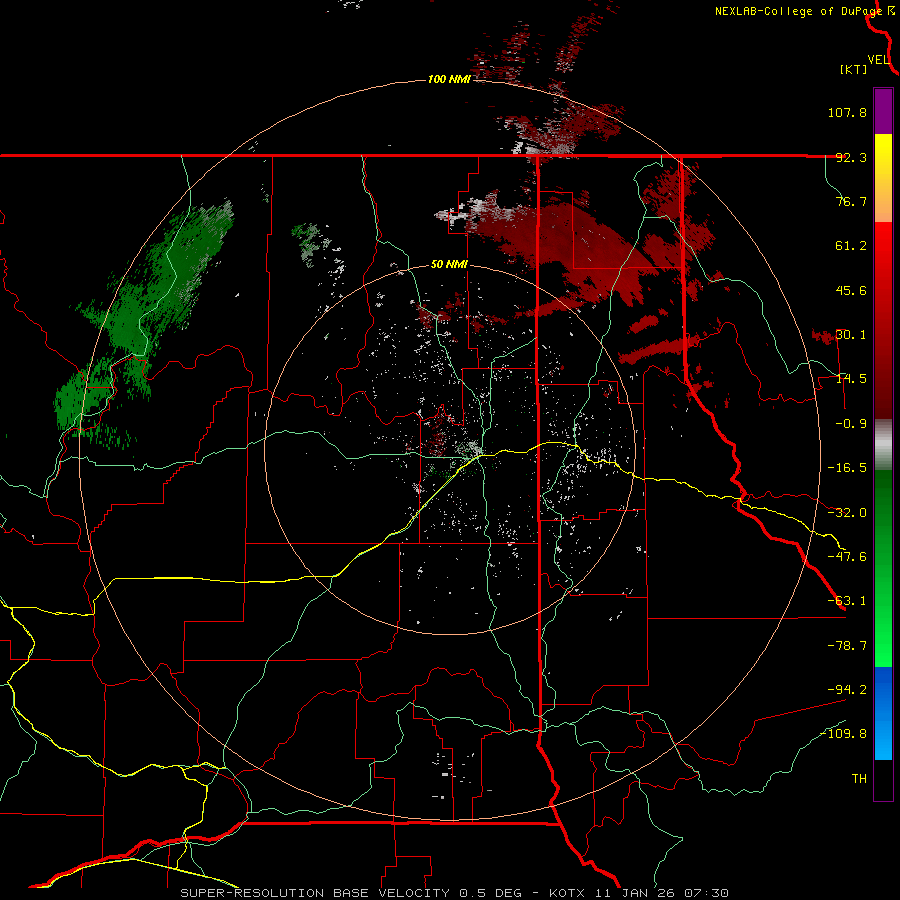This screenshot has width=900, height=900.
Task: Click the -78.7 velocity scale value
Action: [x=847, y=646]
